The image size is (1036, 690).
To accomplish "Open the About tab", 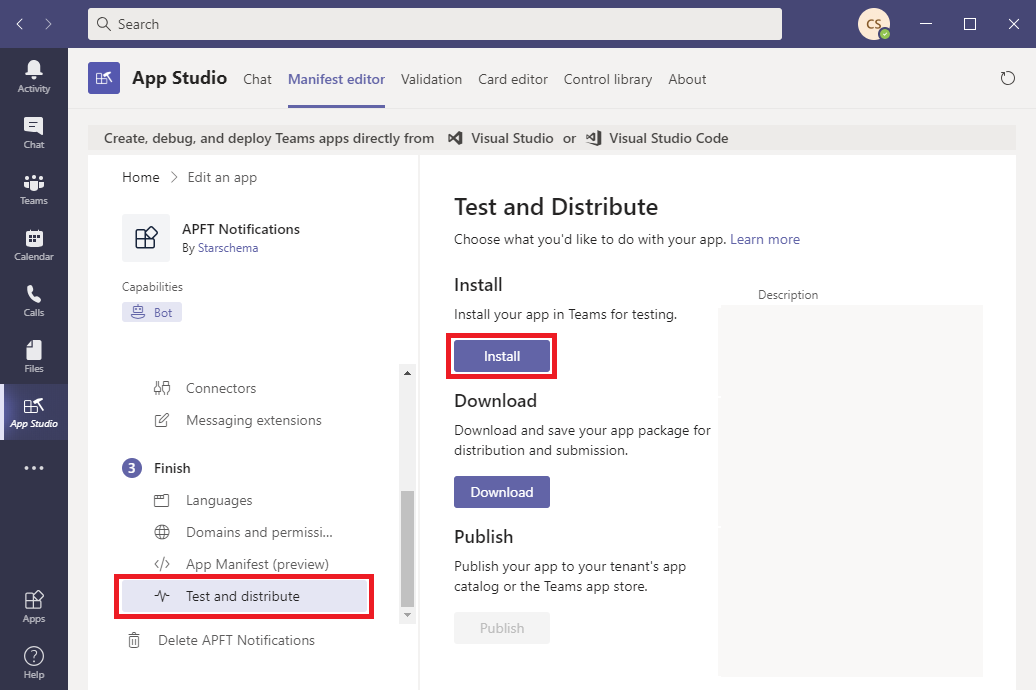I will [687, 79].
